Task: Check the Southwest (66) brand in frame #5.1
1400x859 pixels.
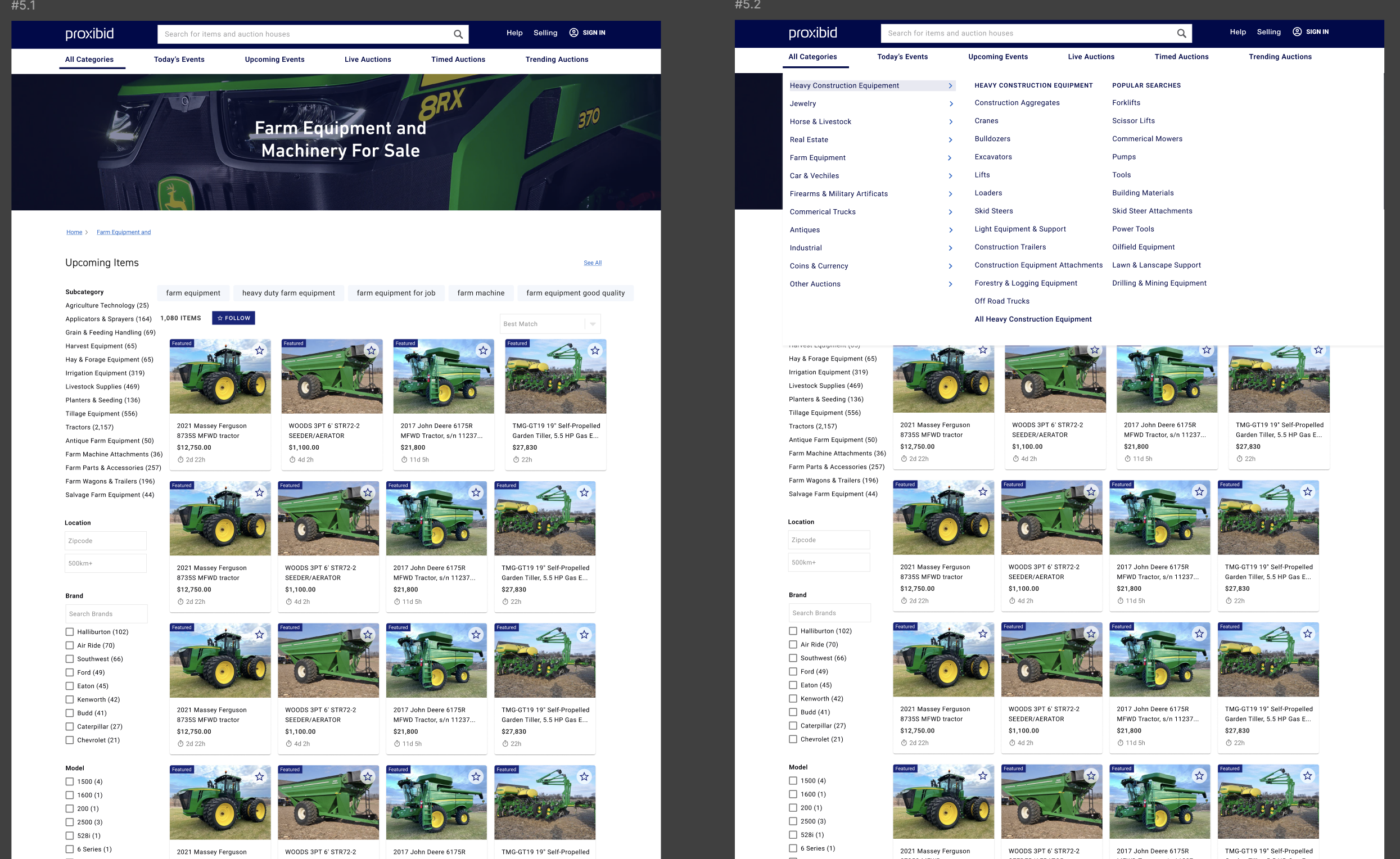Action: [x=69, y=659]
